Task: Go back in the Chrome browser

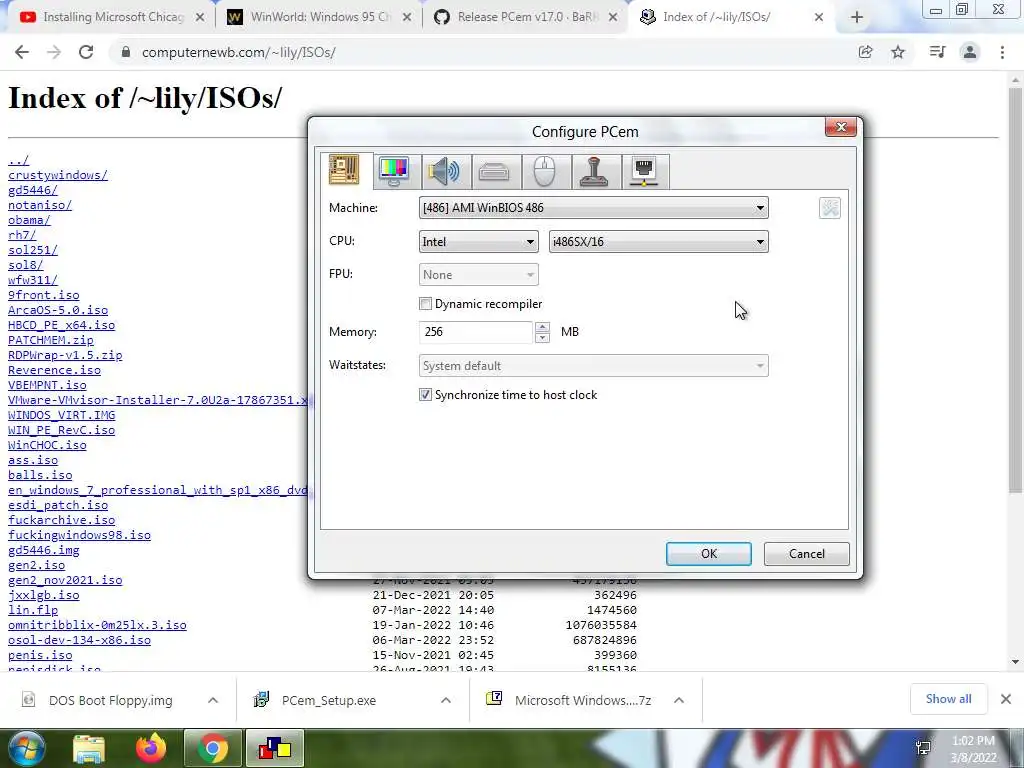Action: point(22,52)
